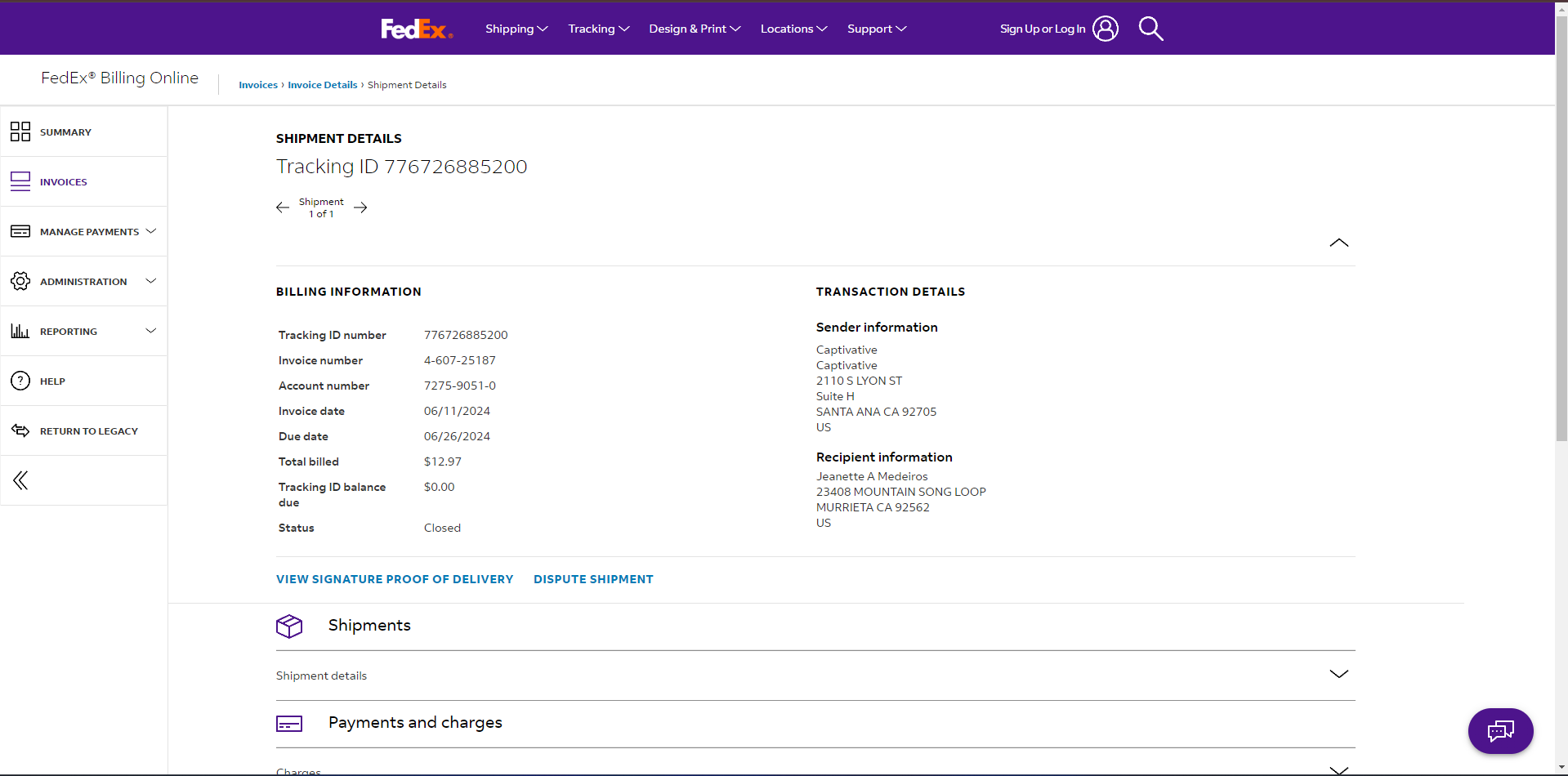Open the Locations menu
The image size is (1568, 776).
tap(794, 29)
